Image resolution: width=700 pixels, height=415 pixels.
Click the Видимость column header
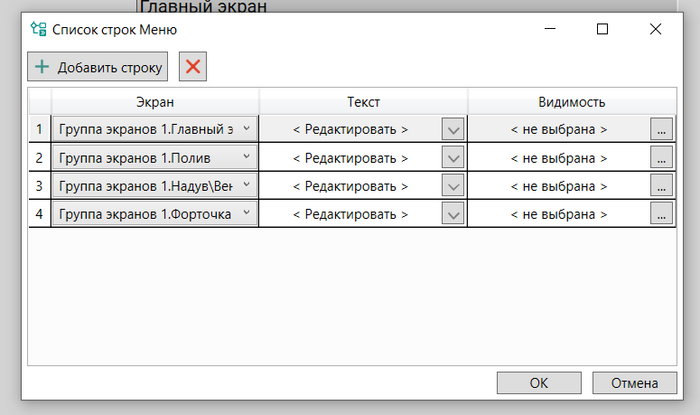(x=571, y=101)
